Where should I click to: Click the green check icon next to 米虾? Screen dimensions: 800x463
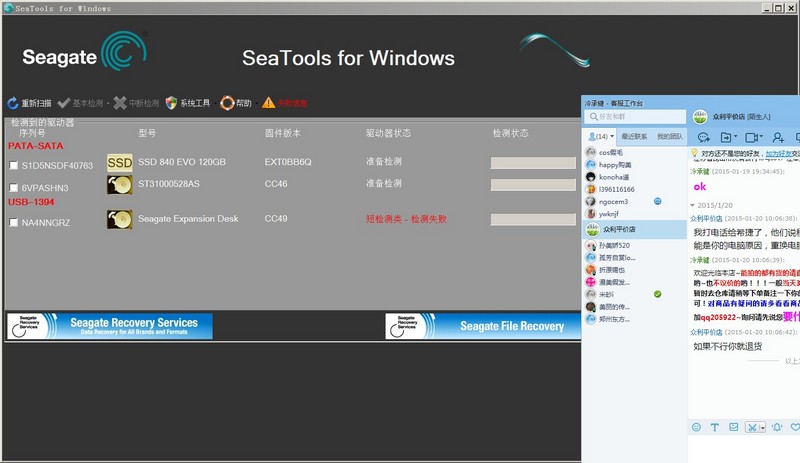[658, 294]
